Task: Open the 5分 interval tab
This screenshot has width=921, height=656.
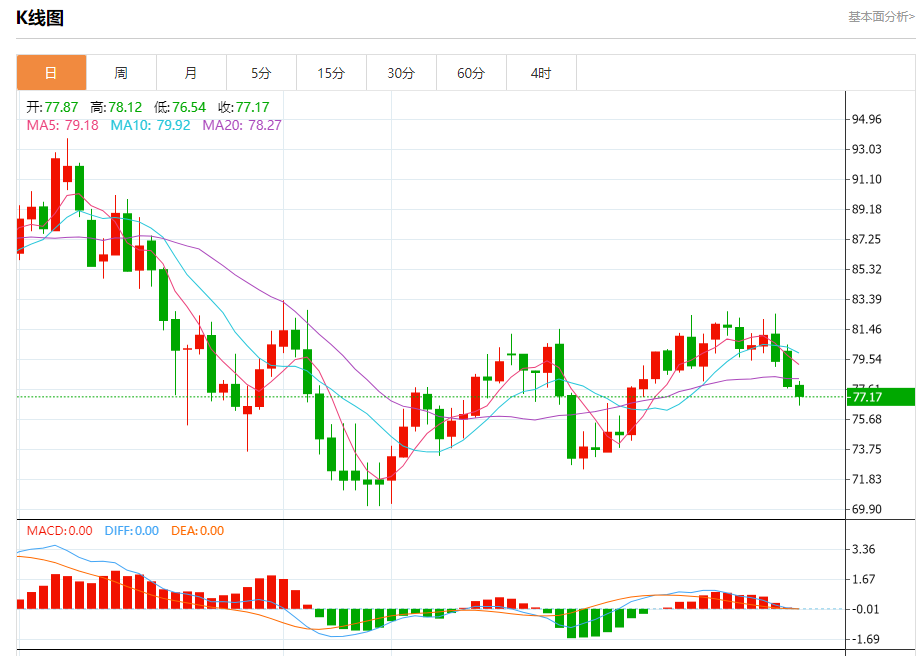Action: (261, 73)
